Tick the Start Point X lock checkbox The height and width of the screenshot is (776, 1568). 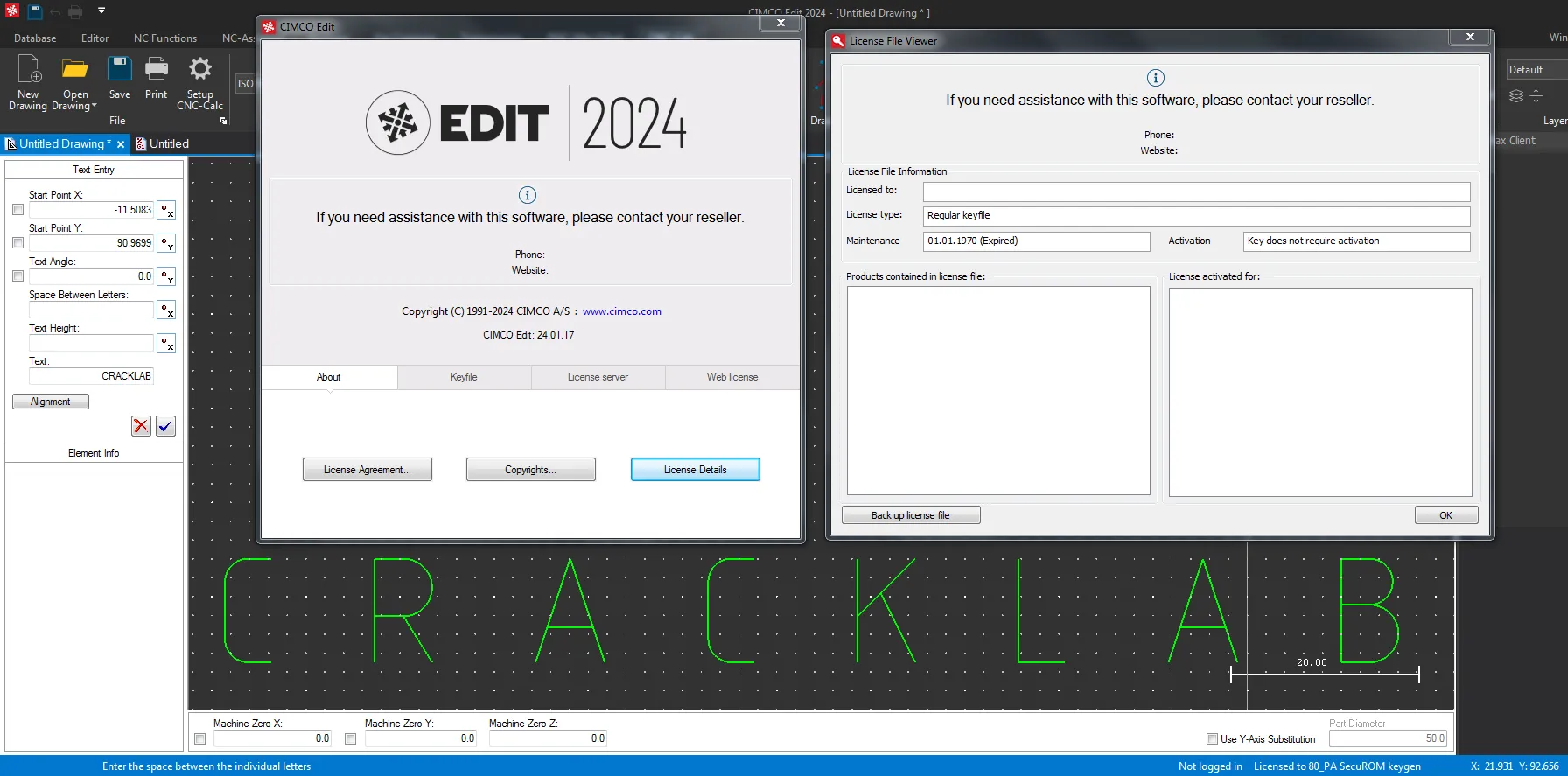(x=17, y=210)
